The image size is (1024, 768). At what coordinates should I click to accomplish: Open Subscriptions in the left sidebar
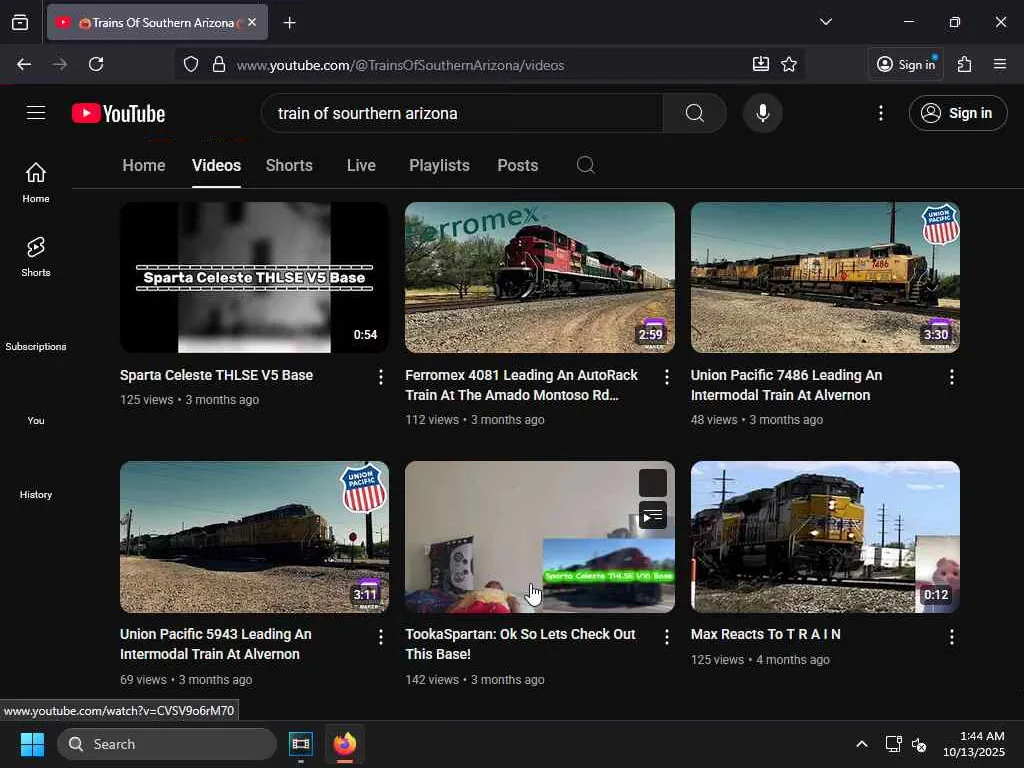36,346
